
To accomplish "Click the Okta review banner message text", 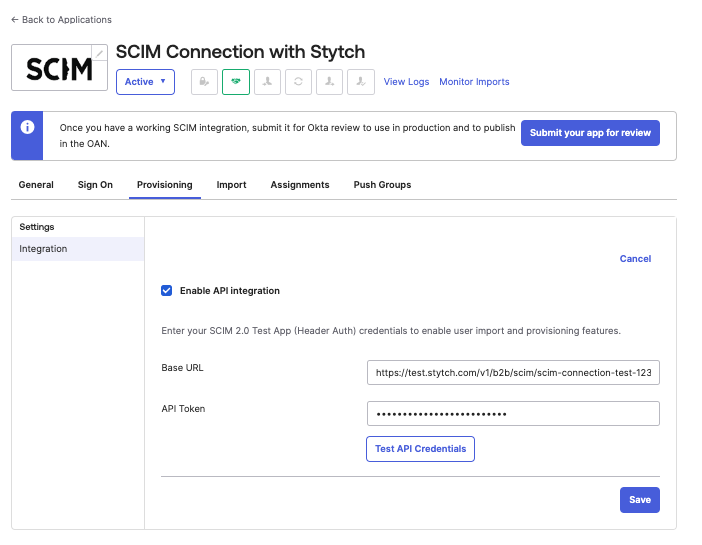I will pos(287,136).
